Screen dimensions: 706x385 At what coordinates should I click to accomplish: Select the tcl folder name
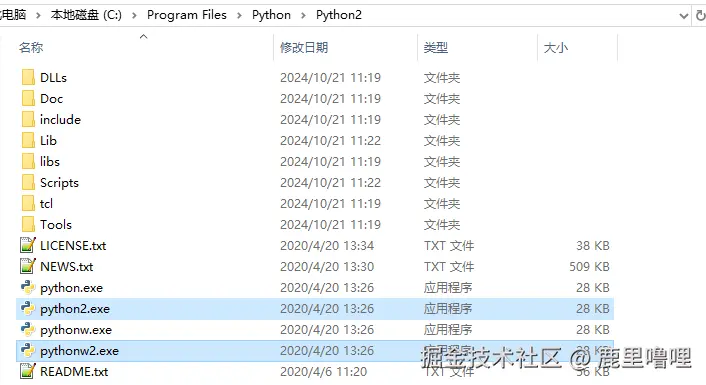(x=46, y=204)
